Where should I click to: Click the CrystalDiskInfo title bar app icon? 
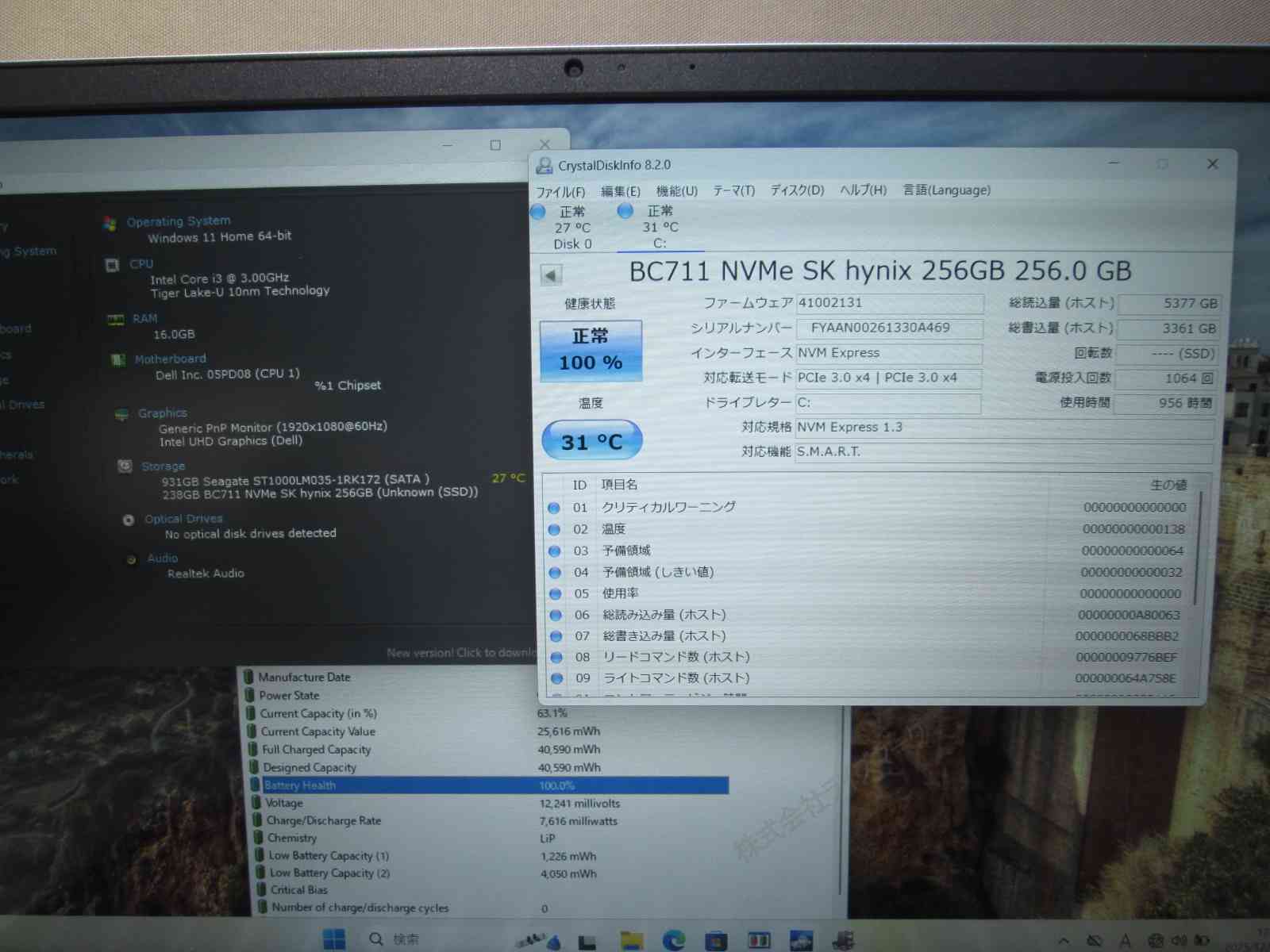(x=545, y=165)
